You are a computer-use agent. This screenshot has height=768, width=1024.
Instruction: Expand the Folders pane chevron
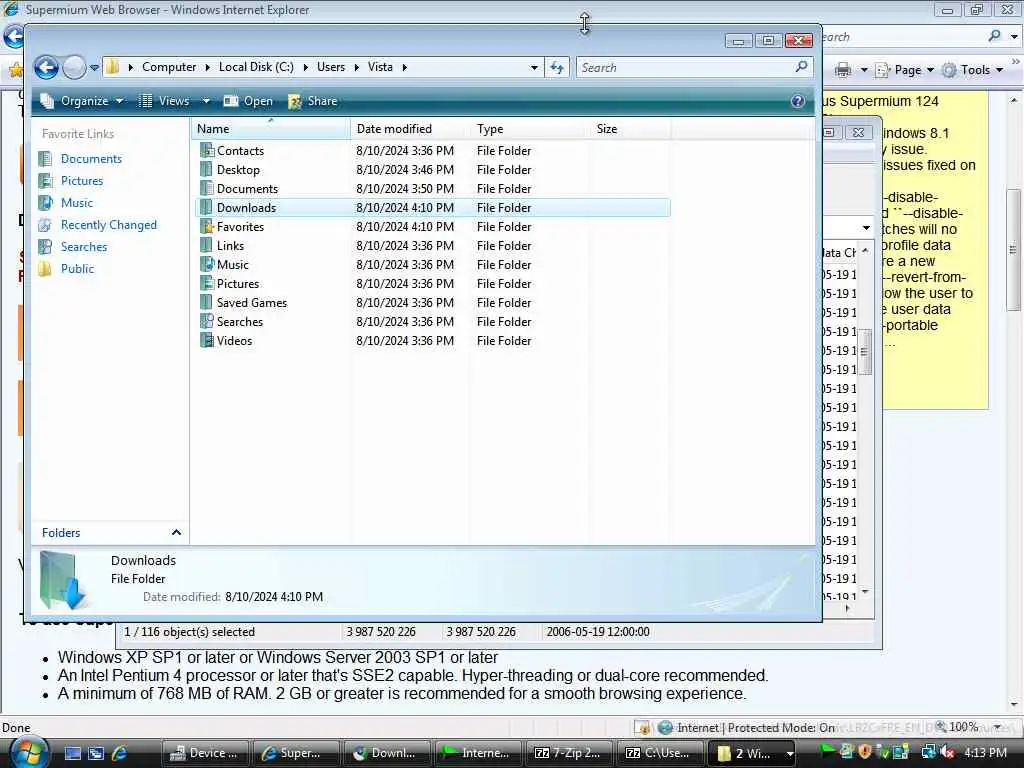click(x=176, y=533)
